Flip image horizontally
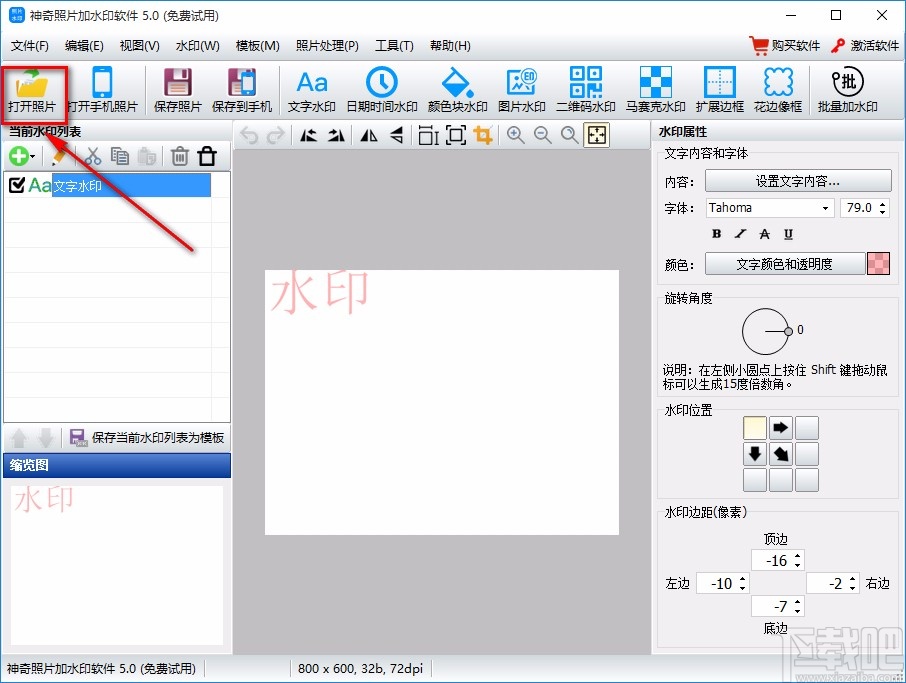The image size is (906, 683). [369, 135]
